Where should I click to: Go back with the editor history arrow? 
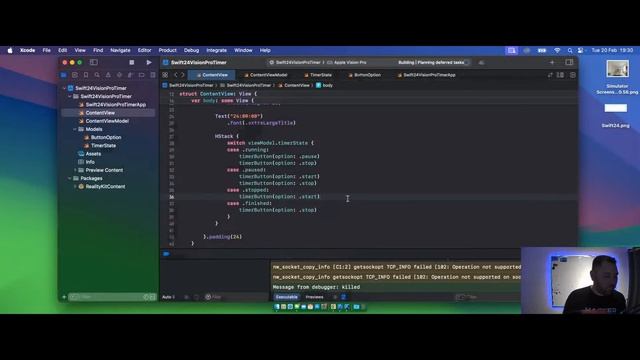point(176,75)
